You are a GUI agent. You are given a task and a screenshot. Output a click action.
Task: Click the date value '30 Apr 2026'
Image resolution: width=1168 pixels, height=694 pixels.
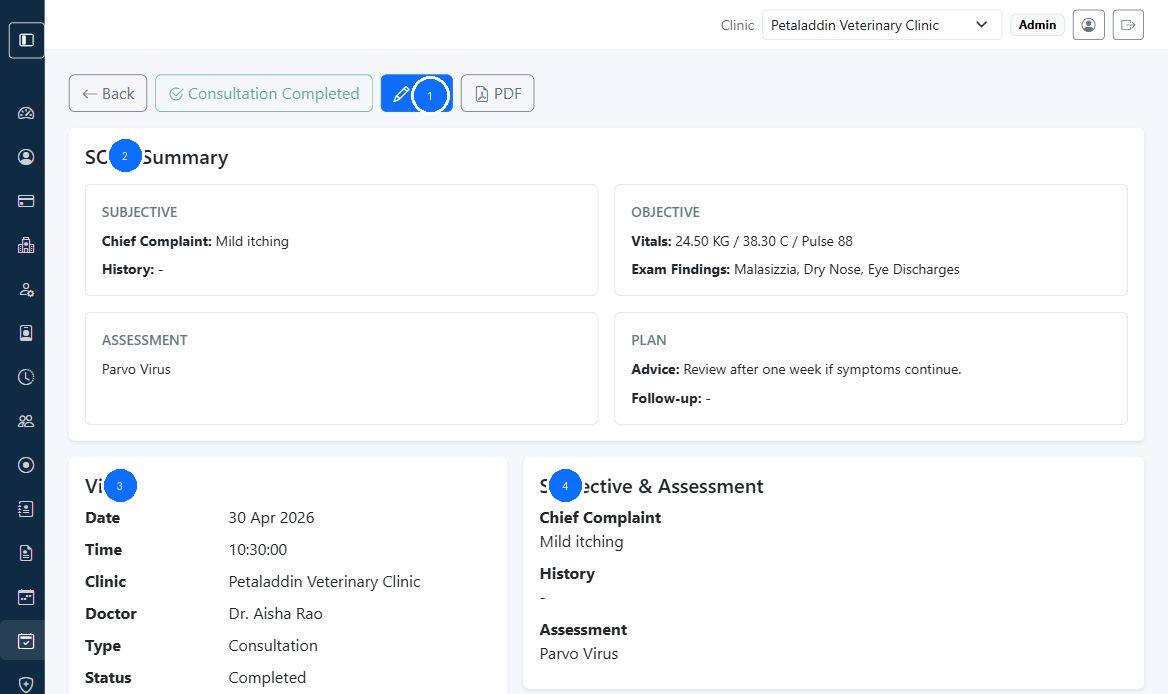(271, 518)
